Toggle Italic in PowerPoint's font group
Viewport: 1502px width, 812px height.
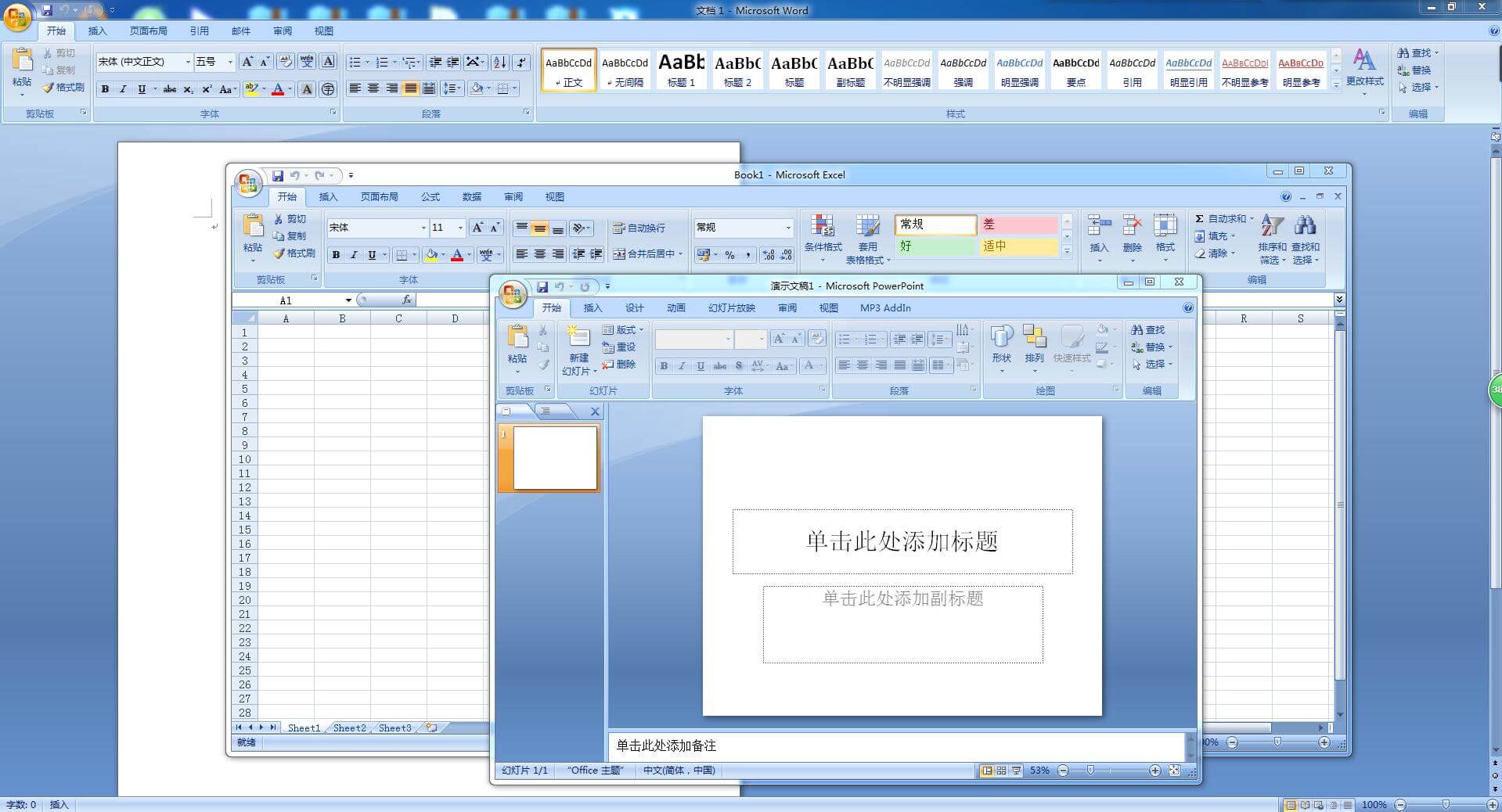(x=682, y=365)
